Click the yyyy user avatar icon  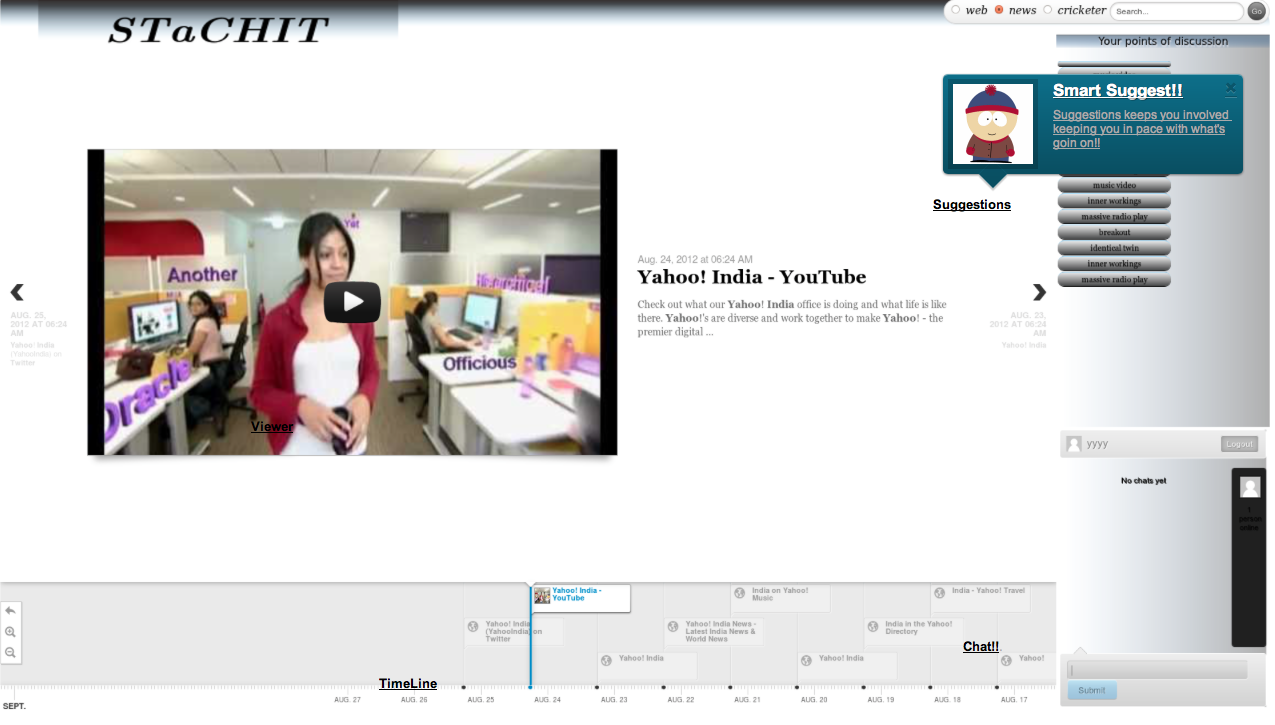click(x=1074, y=444)
